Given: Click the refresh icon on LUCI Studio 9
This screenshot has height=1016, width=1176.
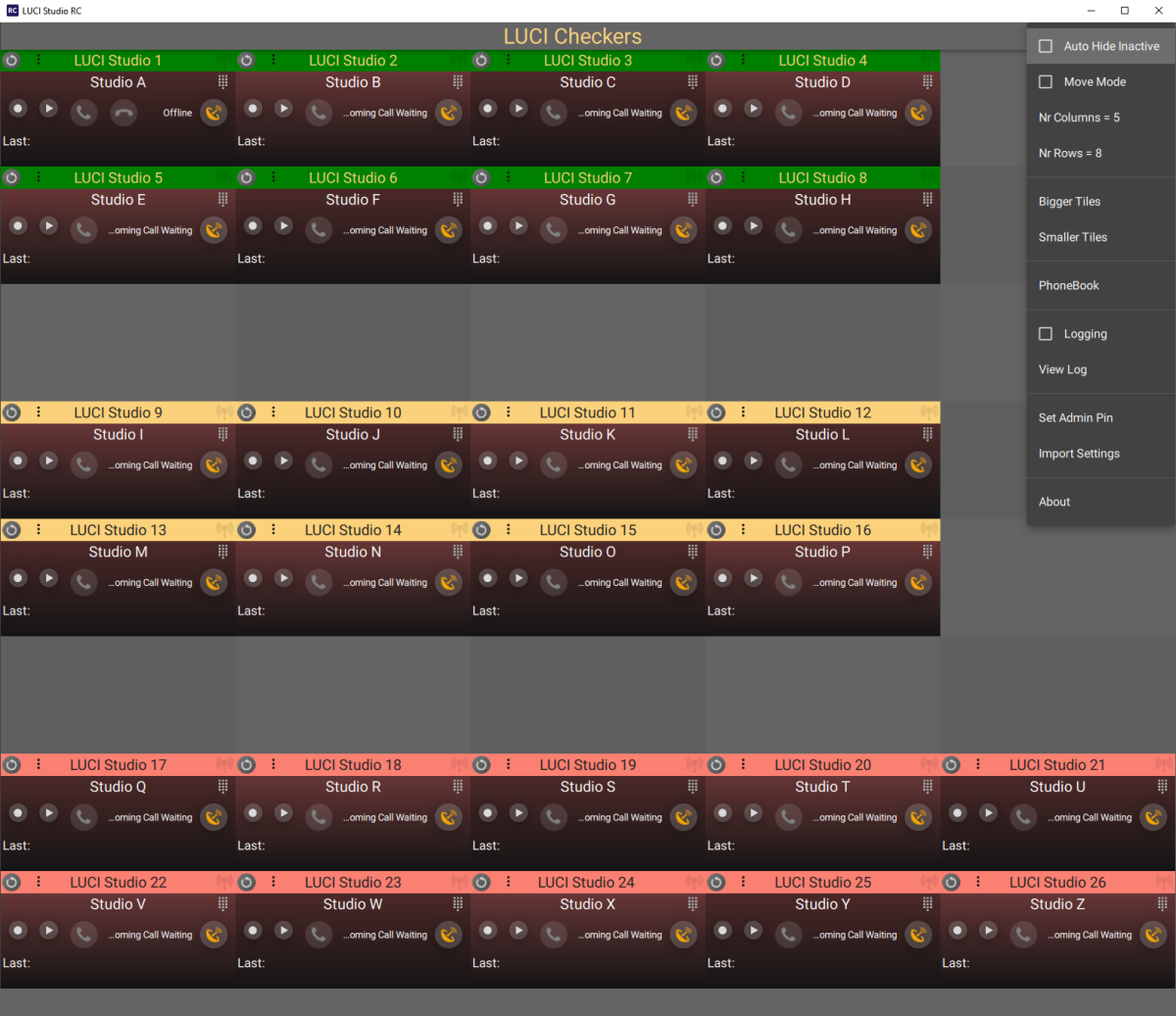Looking at the screenshot, I should pyautogui.click(x=12, y=412).
